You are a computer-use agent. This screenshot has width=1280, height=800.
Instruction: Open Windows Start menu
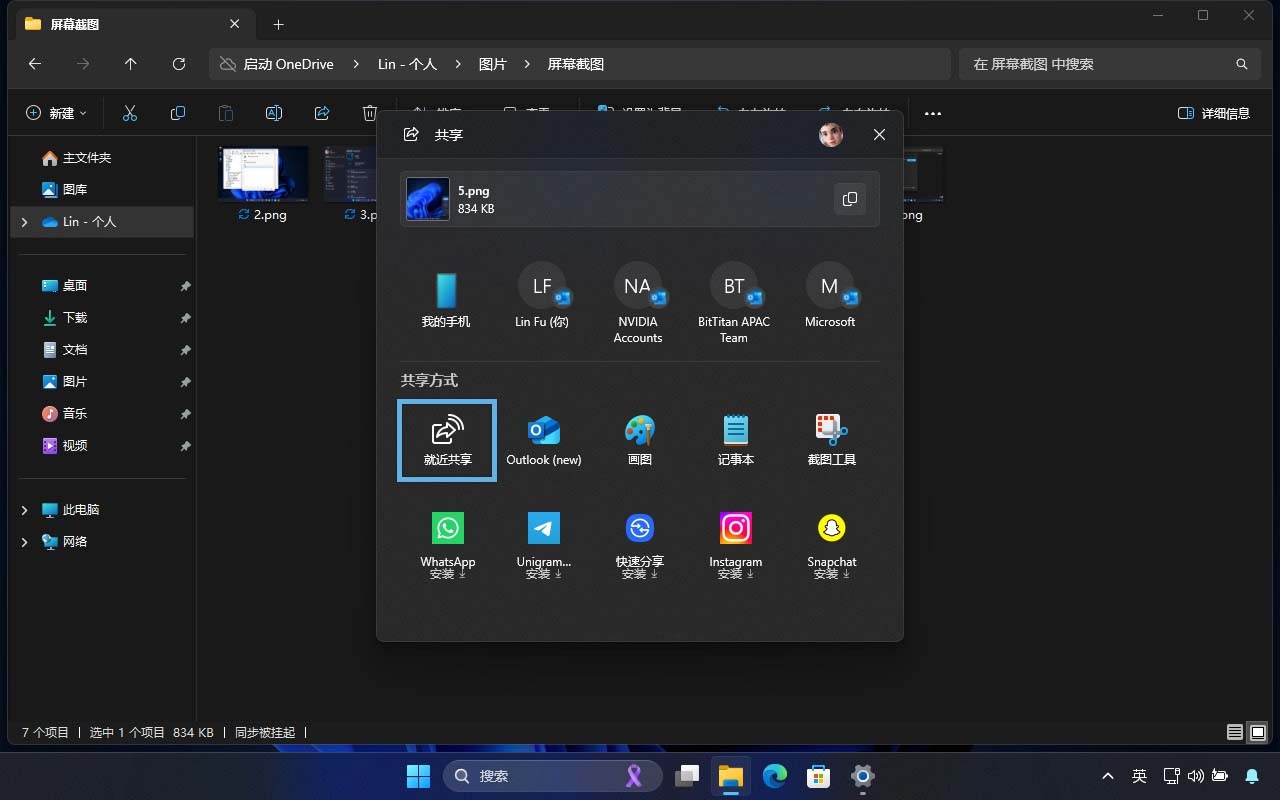click(418, 776)
